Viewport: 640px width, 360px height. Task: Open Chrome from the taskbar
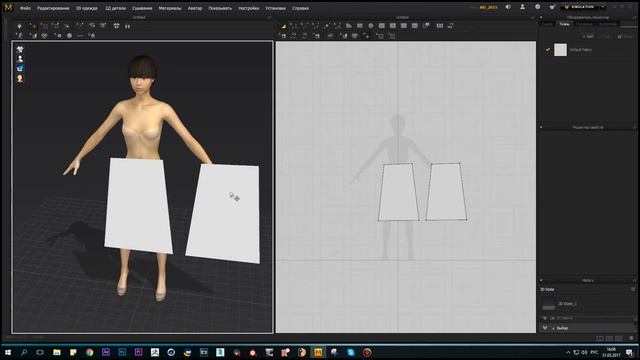tap(89, 352)
